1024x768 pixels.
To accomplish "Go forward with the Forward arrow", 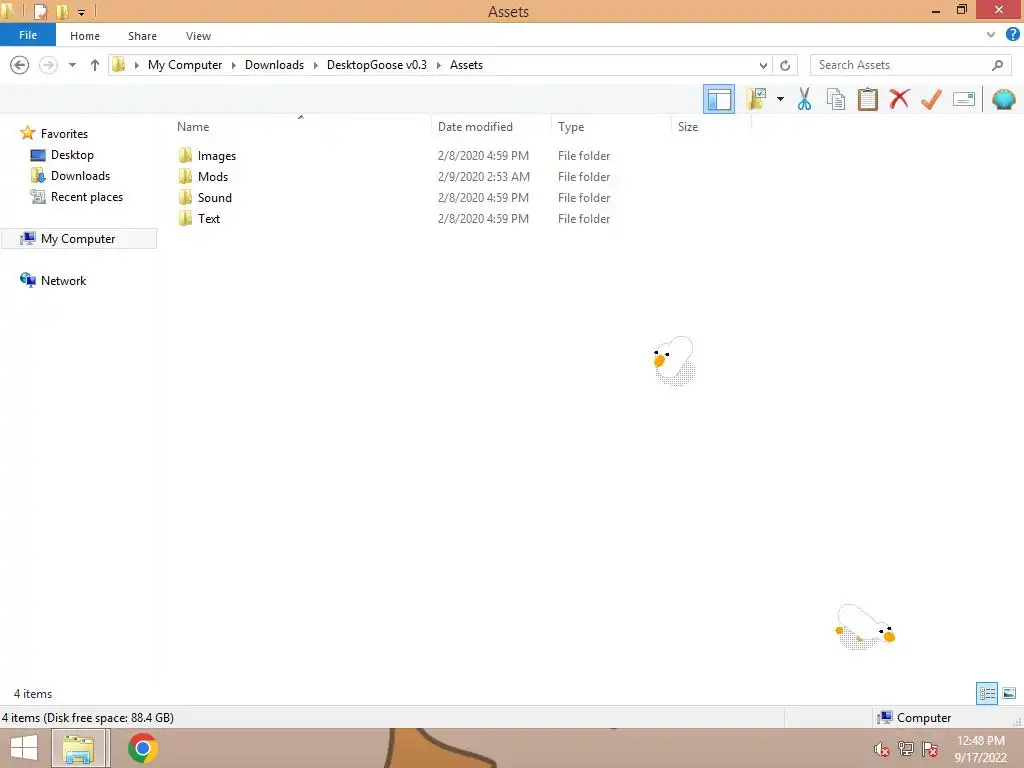I will pyautogui.click(x=48, y=65).
